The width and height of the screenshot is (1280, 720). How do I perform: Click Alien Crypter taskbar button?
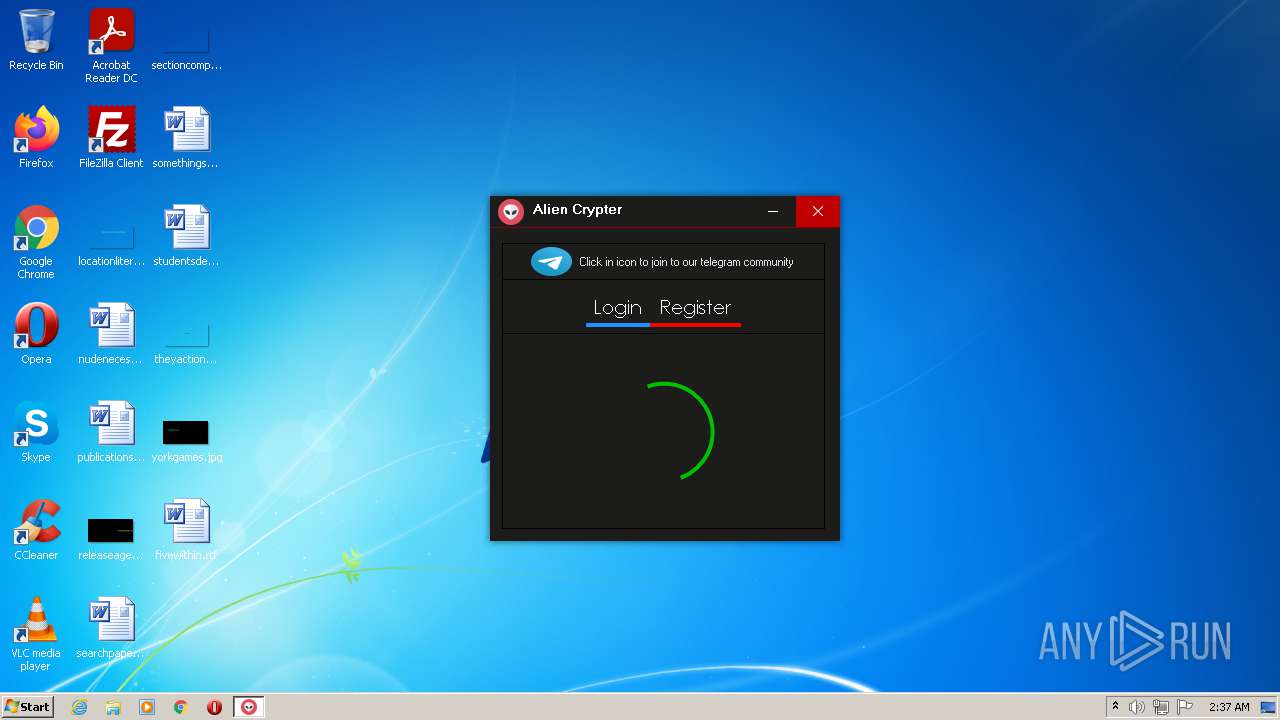(x=249, y=707)
